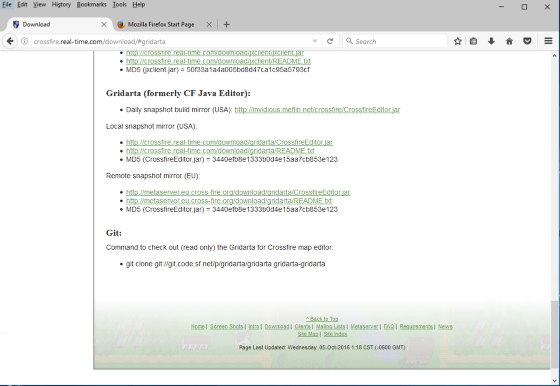560x386 pixels.
Task: Open the Downloads arrow panel
Action: [x=491, y=41]
